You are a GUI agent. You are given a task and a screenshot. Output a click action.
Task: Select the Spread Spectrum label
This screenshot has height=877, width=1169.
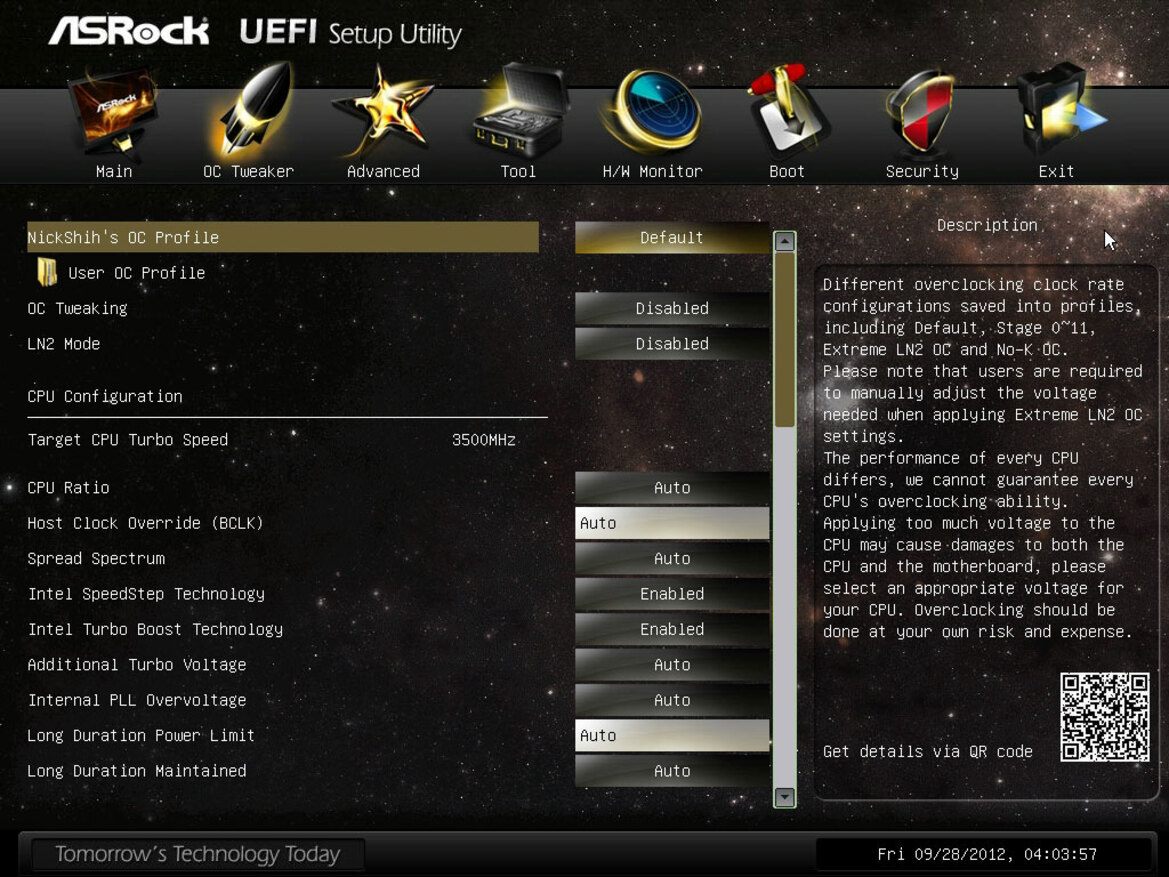coord(96,559)
